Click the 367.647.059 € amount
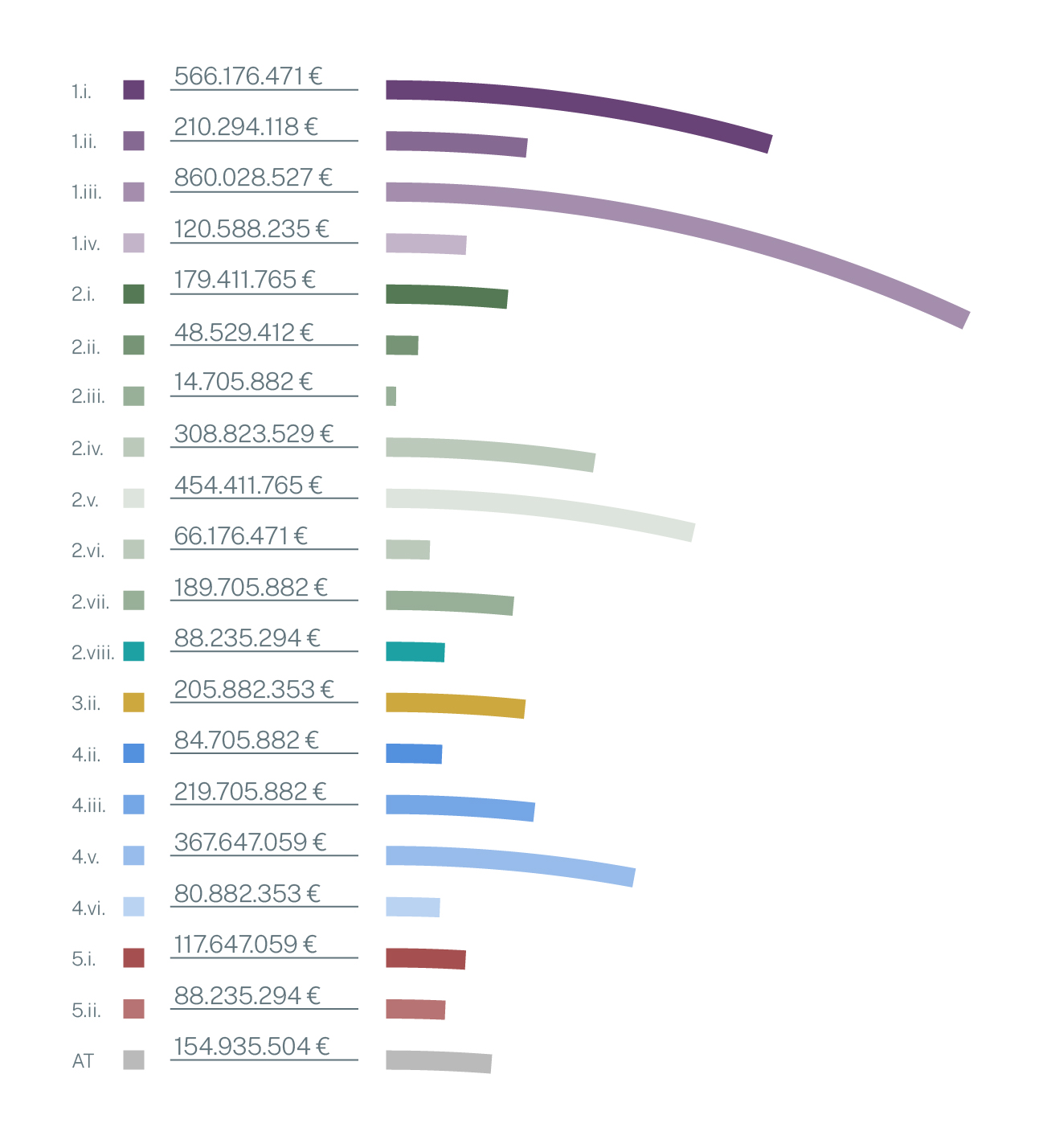 (x=250, y=843)
